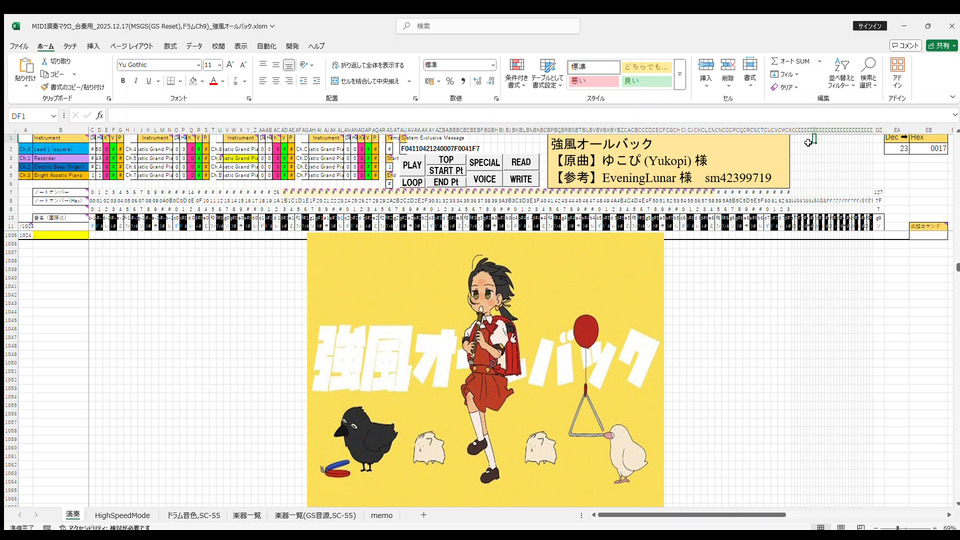Click the Orientation (angled text) icon
The height and width of the screenshot is (540, 960).
click(304, 64)
